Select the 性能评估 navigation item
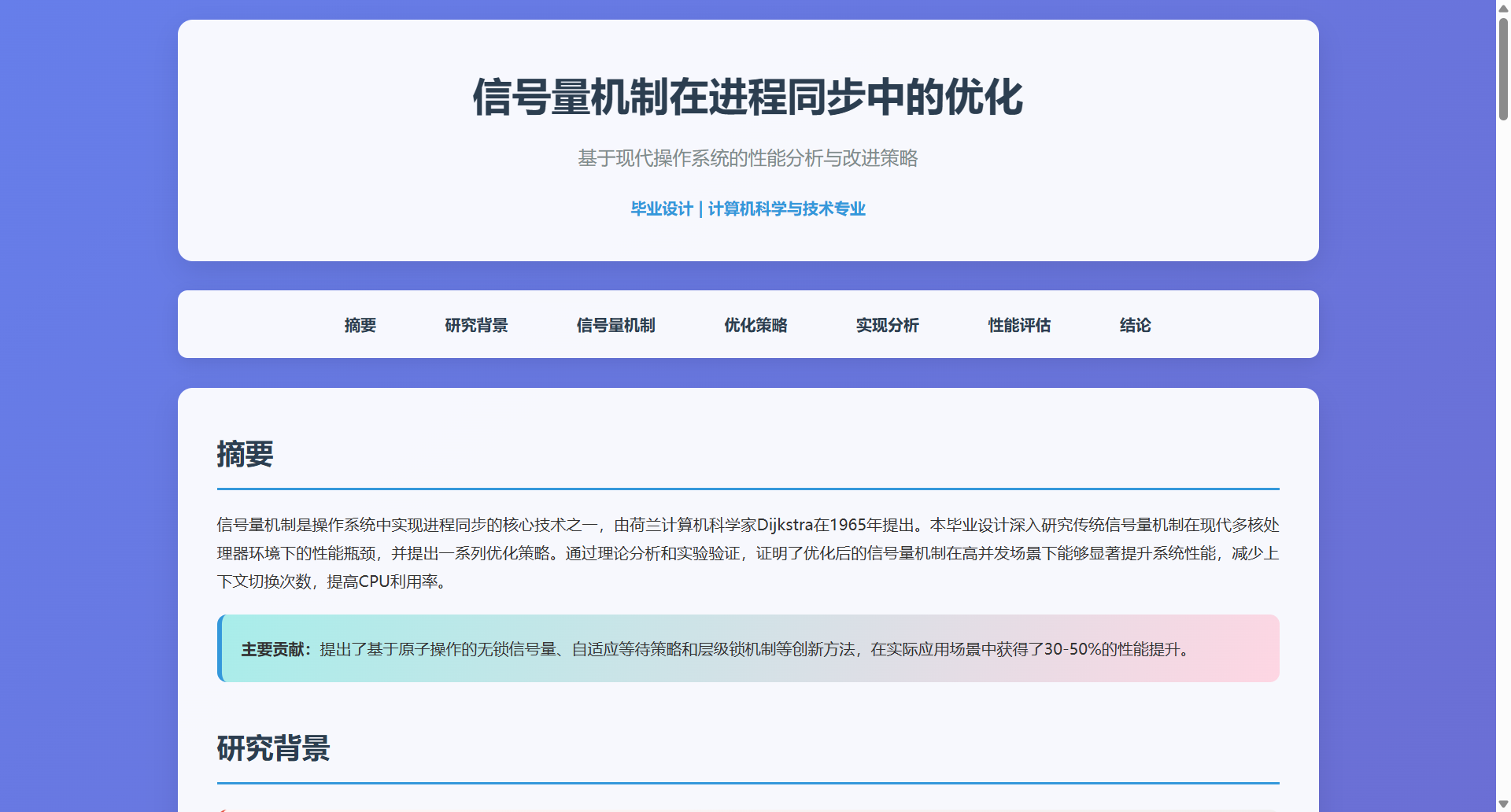This screenshot has width=1511, height=812. click(x=1019, y=325)
